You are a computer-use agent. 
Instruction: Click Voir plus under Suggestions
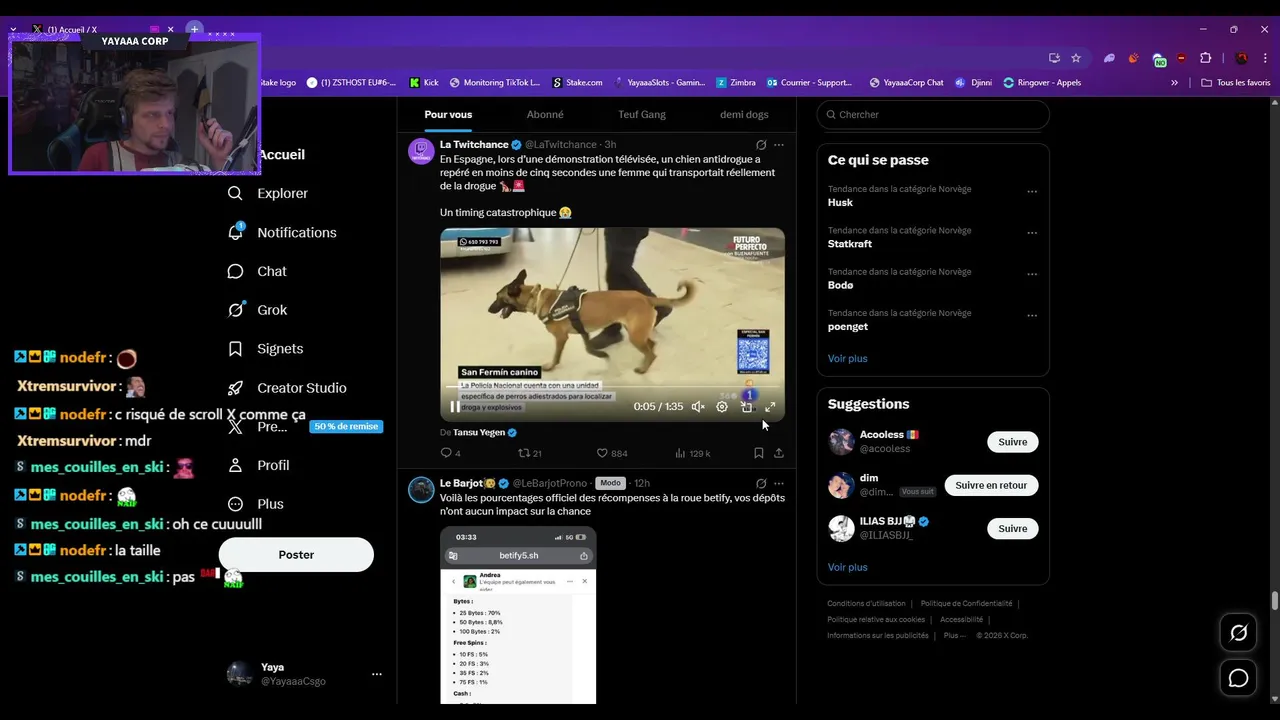click(848, 567)
